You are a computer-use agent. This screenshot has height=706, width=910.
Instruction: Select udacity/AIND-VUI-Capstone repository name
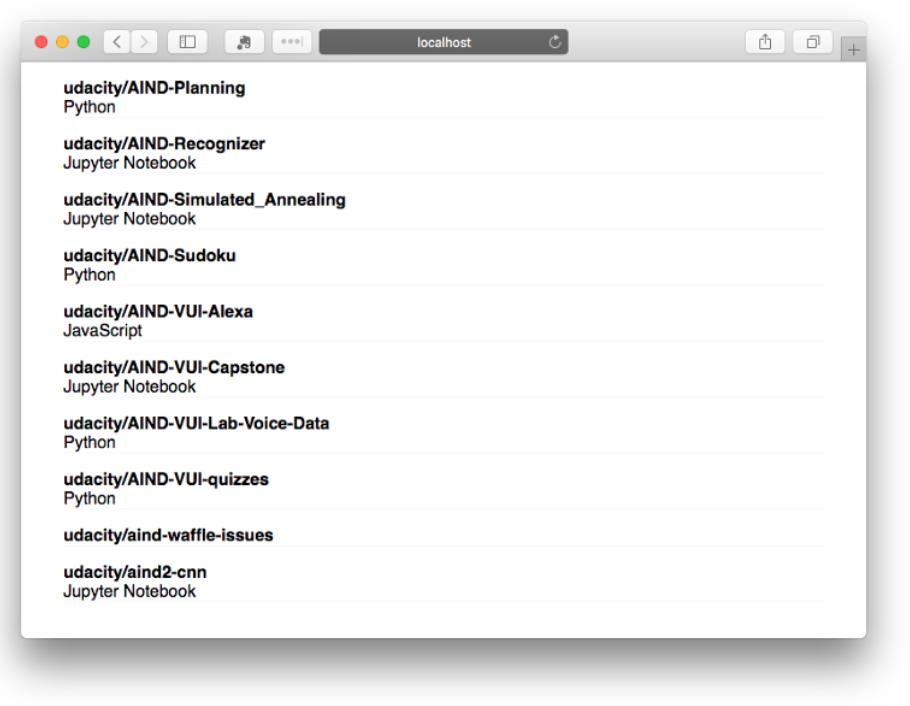(x=174, y=367)
